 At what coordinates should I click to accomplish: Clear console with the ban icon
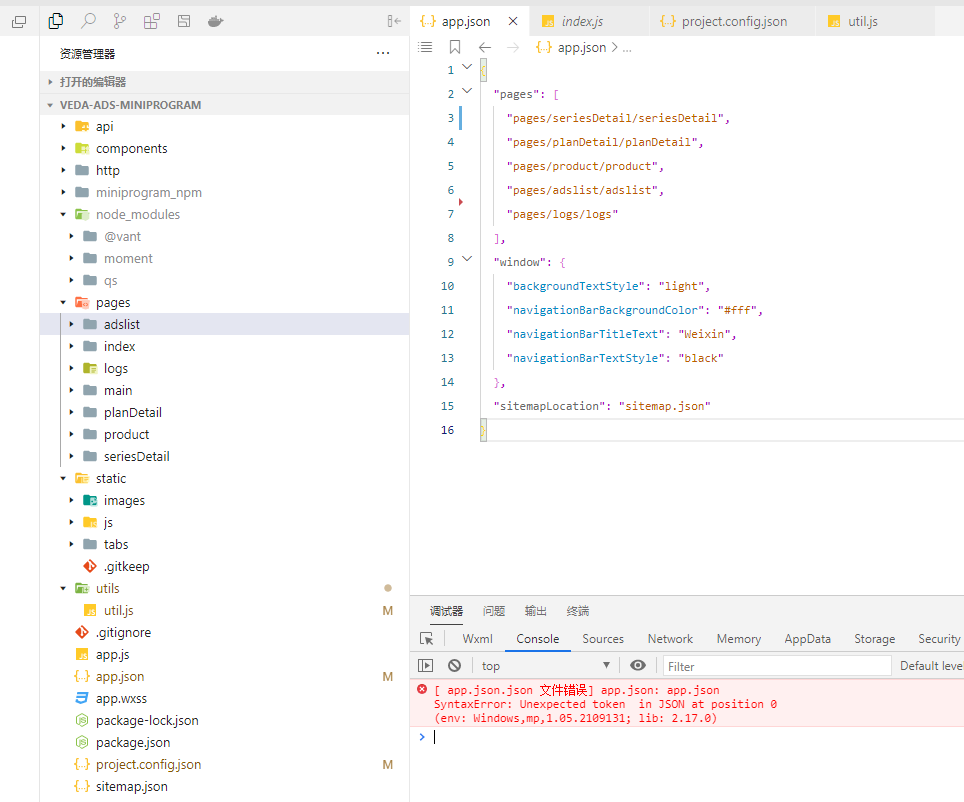coord(454,665)
